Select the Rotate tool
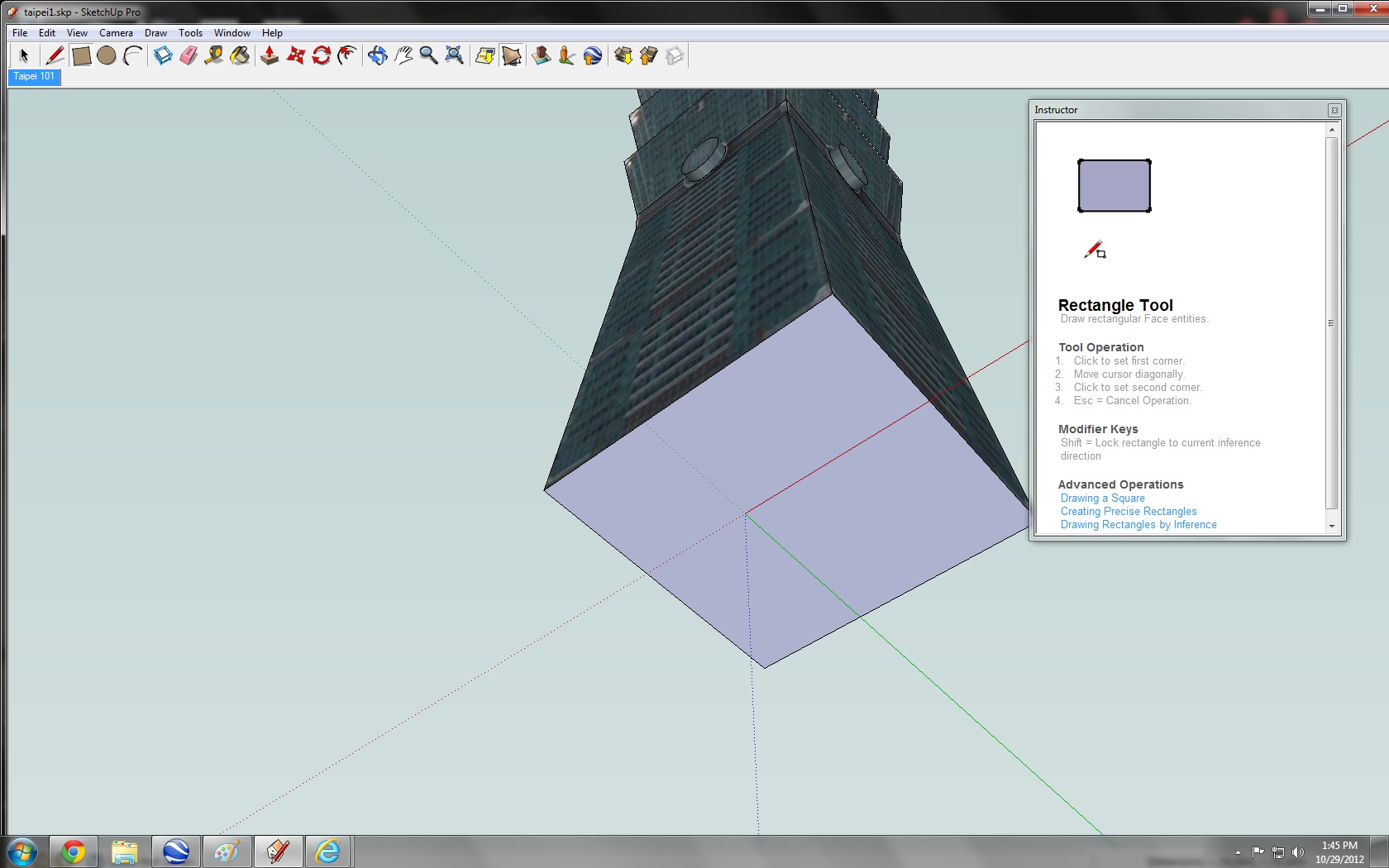The image size is (1389, 868). (322, 55)
